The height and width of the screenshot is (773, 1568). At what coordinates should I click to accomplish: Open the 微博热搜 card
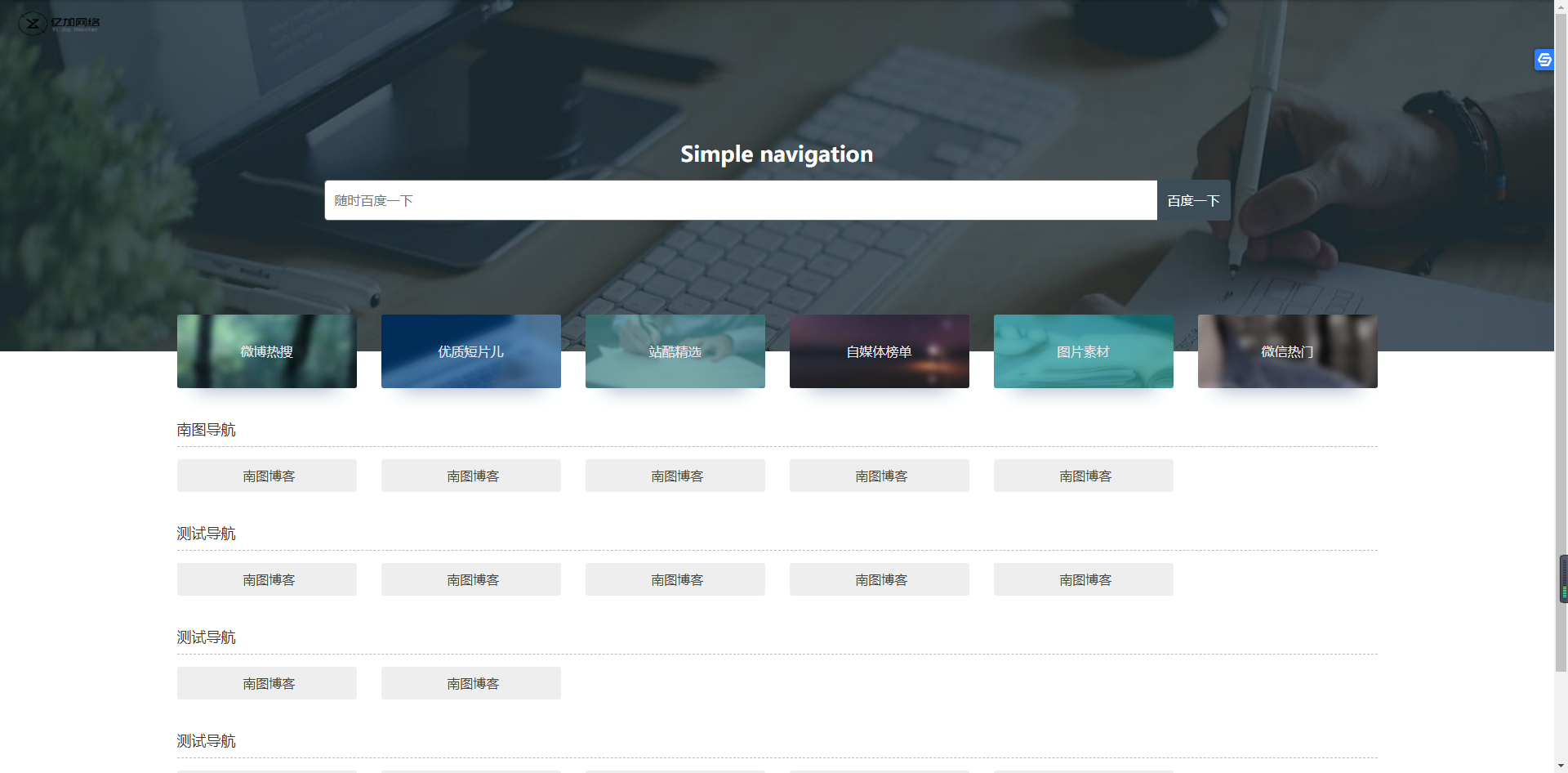[x=267, y=351]
